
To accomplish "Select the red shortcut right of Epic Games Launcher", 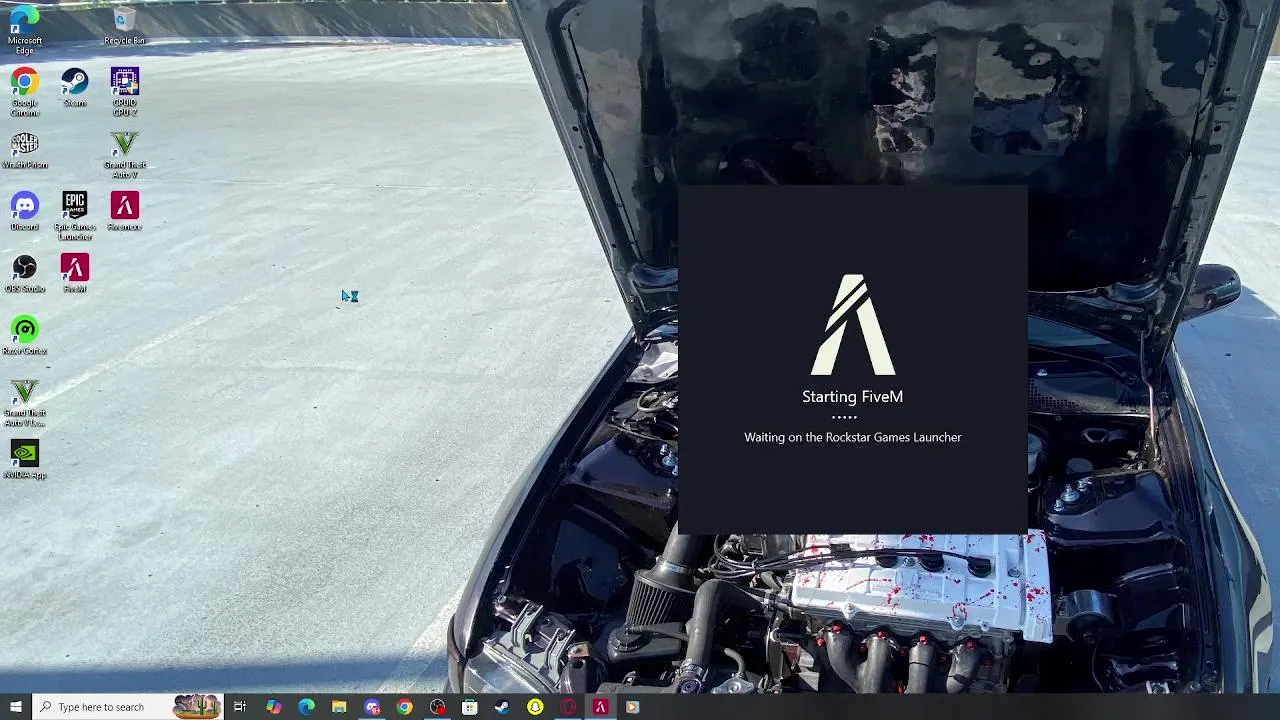I will [124, 211].
